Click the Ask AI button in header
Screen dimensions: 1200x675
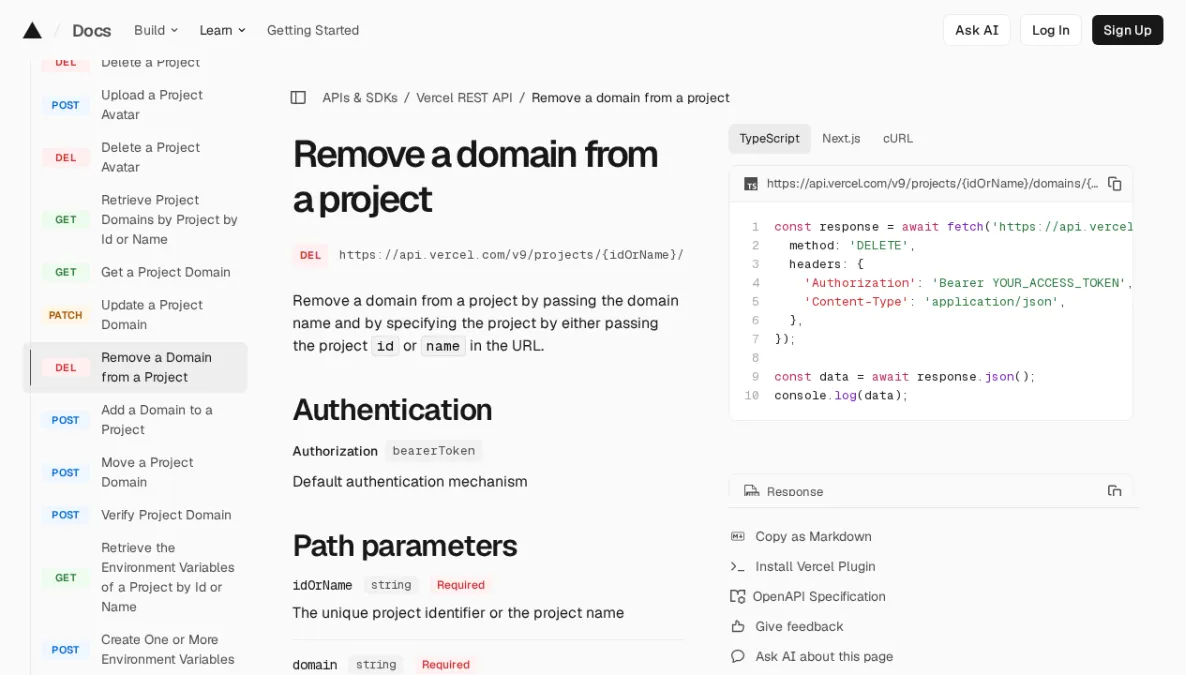(976, 30)
